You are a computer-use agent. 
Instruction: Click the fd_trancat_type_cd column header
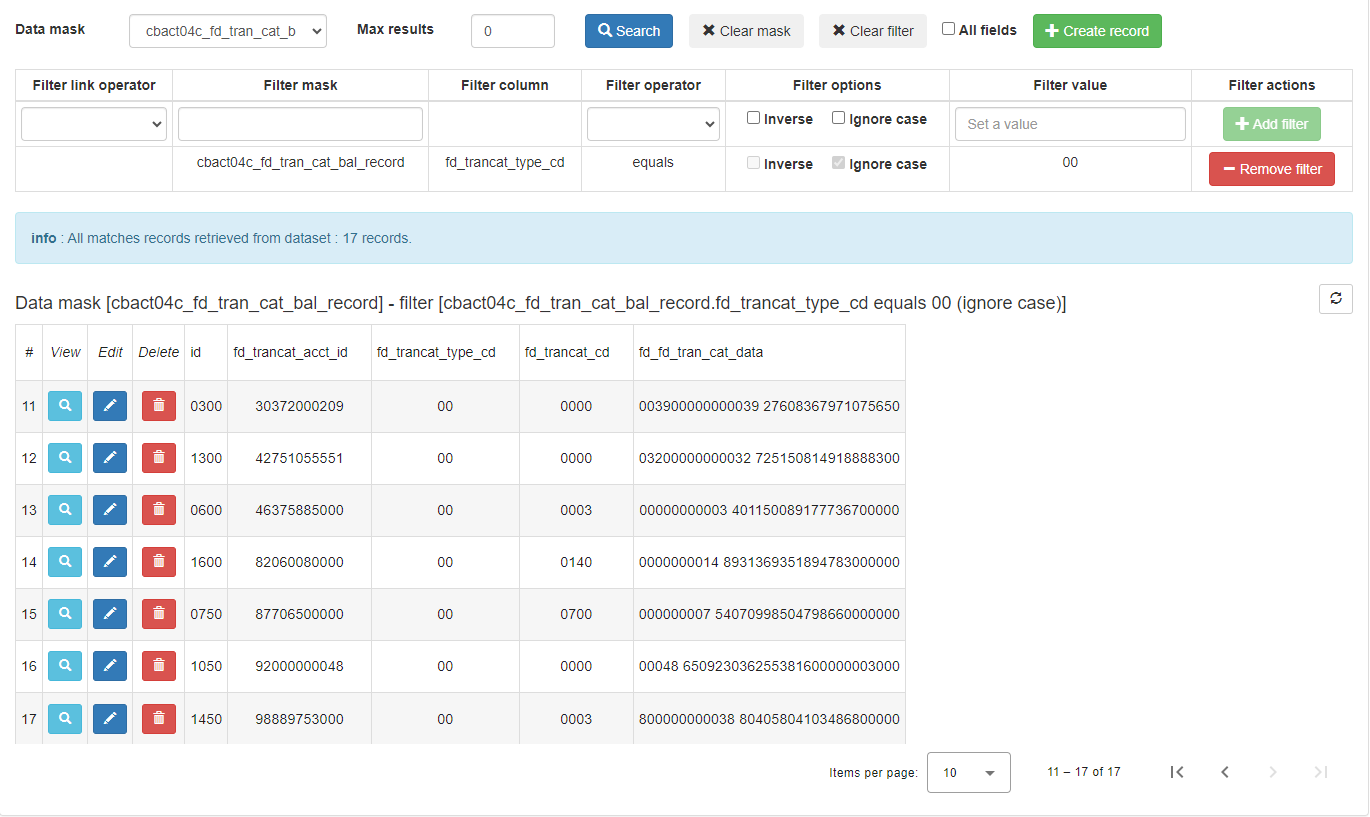tap(445, 352)
